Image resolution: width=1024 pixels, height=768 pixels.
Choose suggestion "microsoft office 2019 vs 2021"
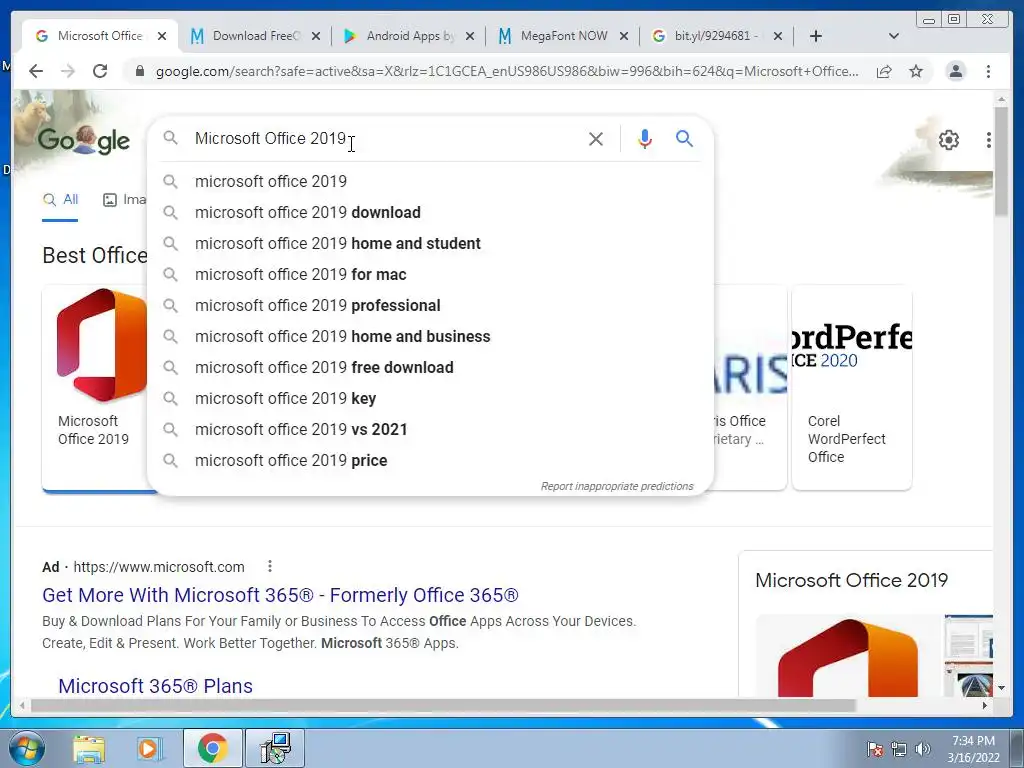(x=430, y=430)
